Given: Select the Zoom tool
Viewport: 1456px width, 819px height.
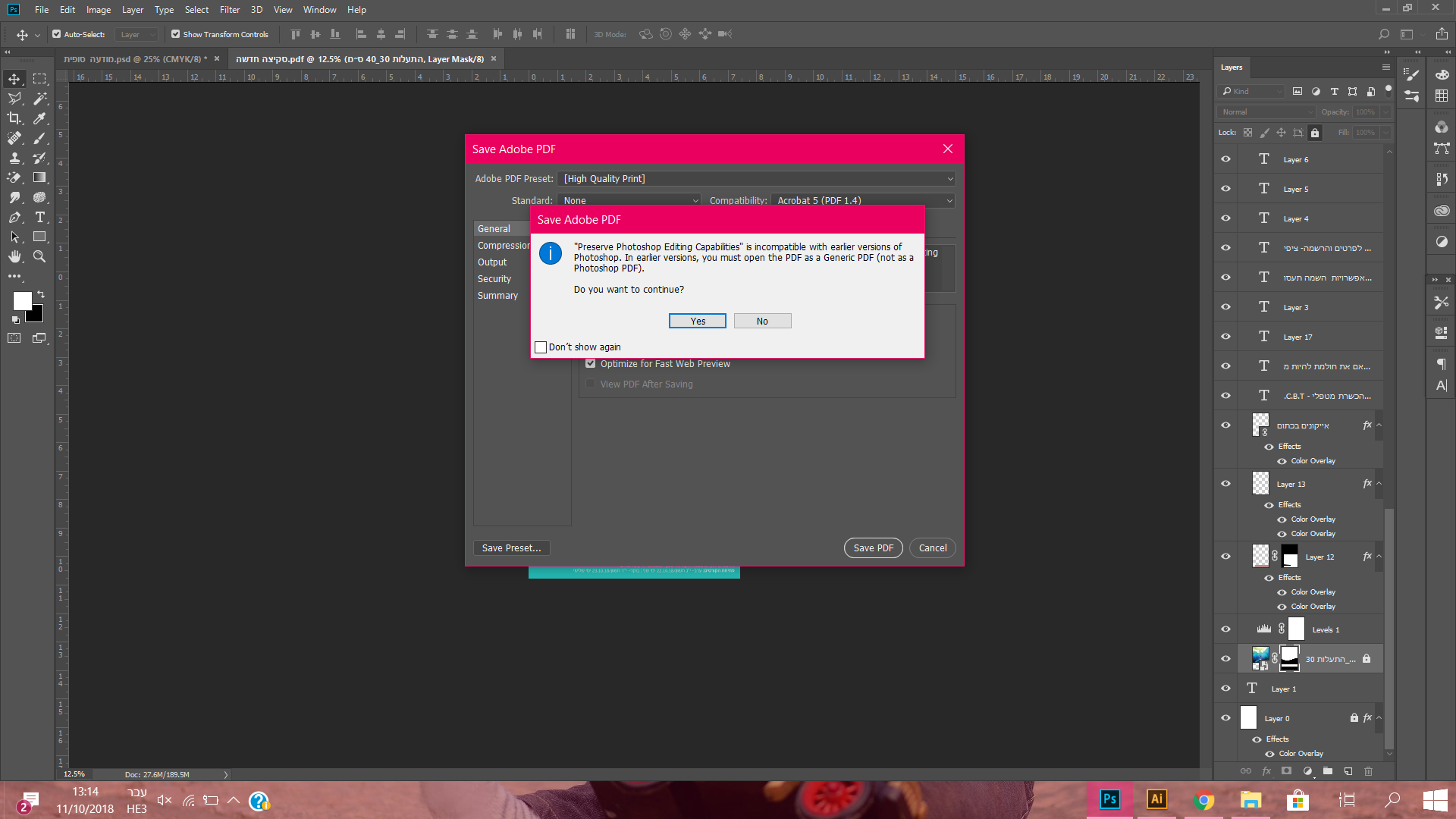Looking at the screenshot, I should (39, 256).
